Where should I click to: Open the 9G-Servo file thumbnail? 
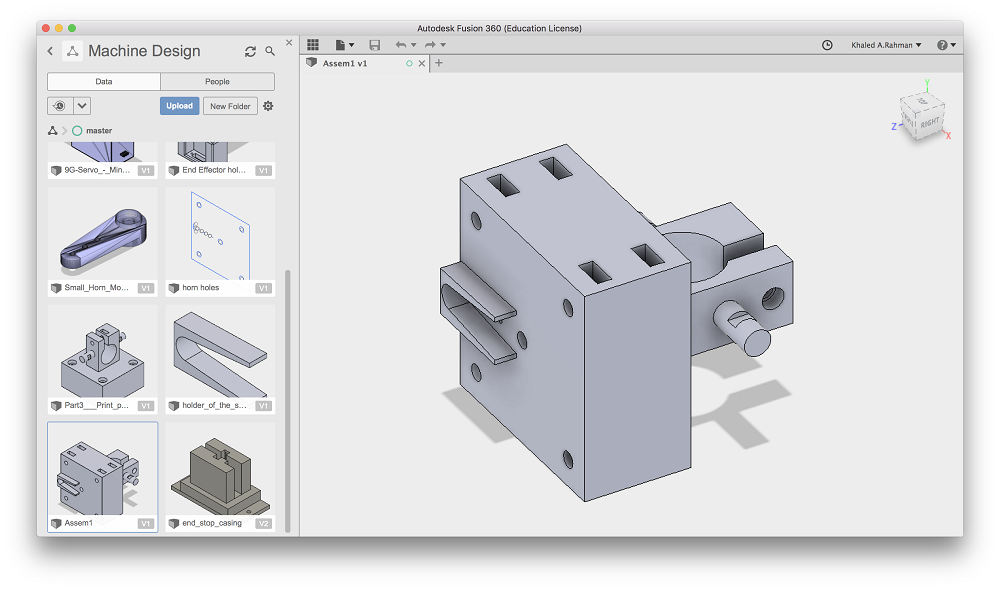(103, 152)
